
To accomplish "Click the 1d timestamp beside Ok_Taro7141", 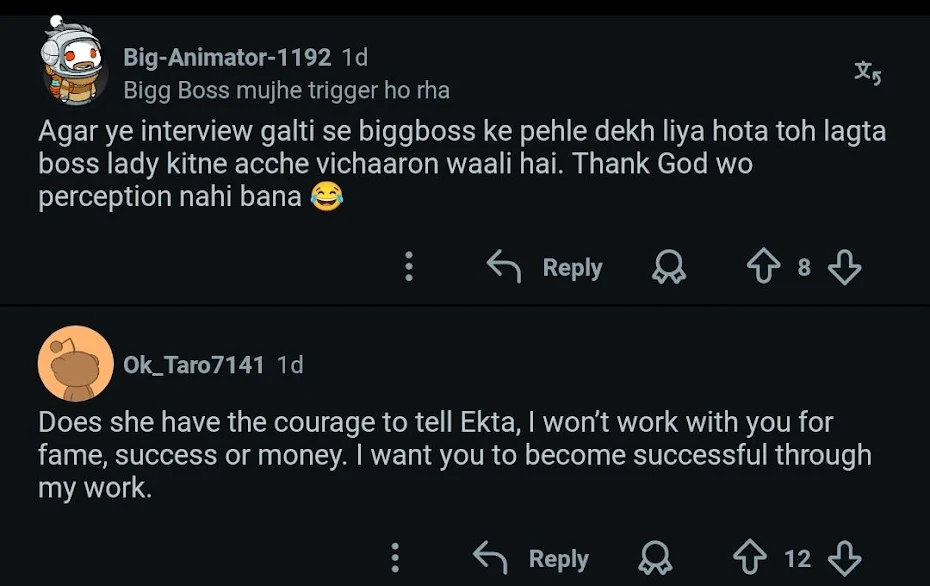I will tap(290, 365).
